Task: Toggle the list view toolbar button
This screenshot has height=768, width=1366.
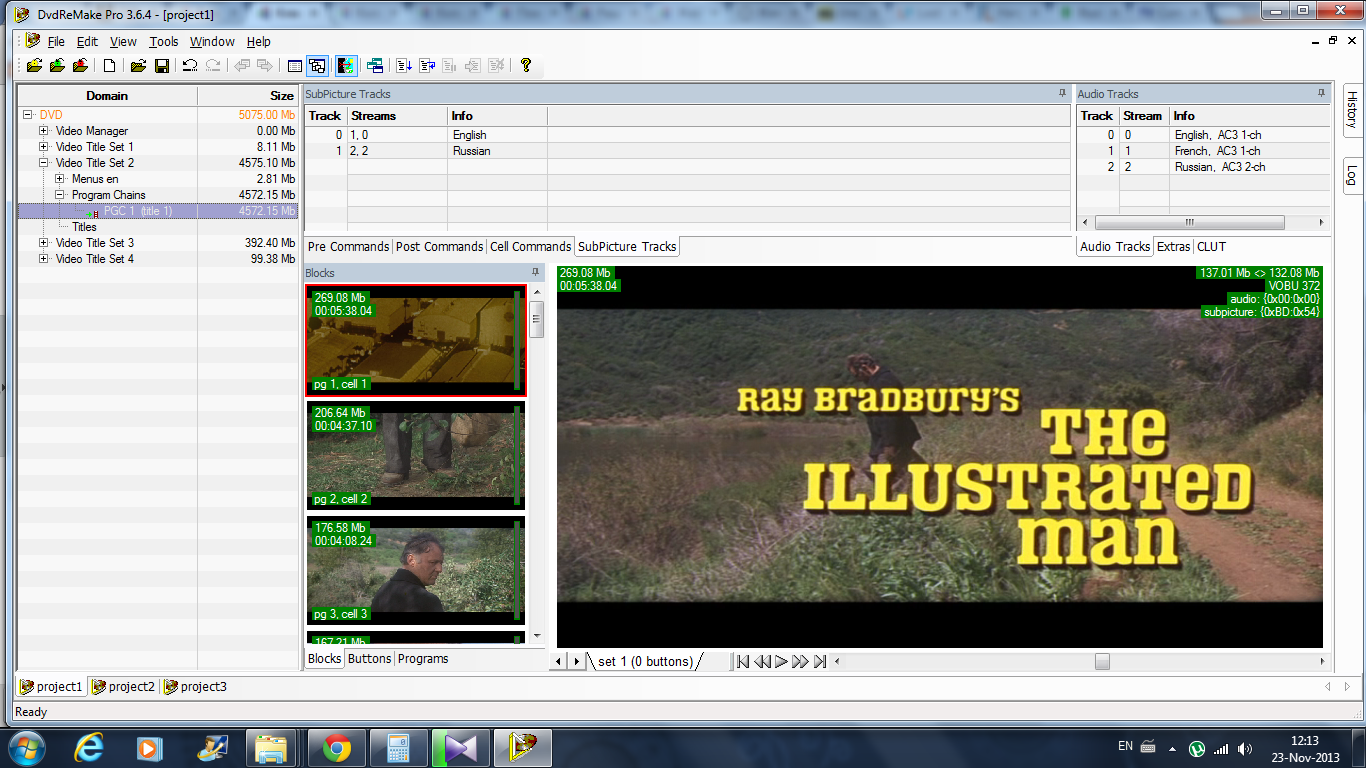Action: point(295,66)
